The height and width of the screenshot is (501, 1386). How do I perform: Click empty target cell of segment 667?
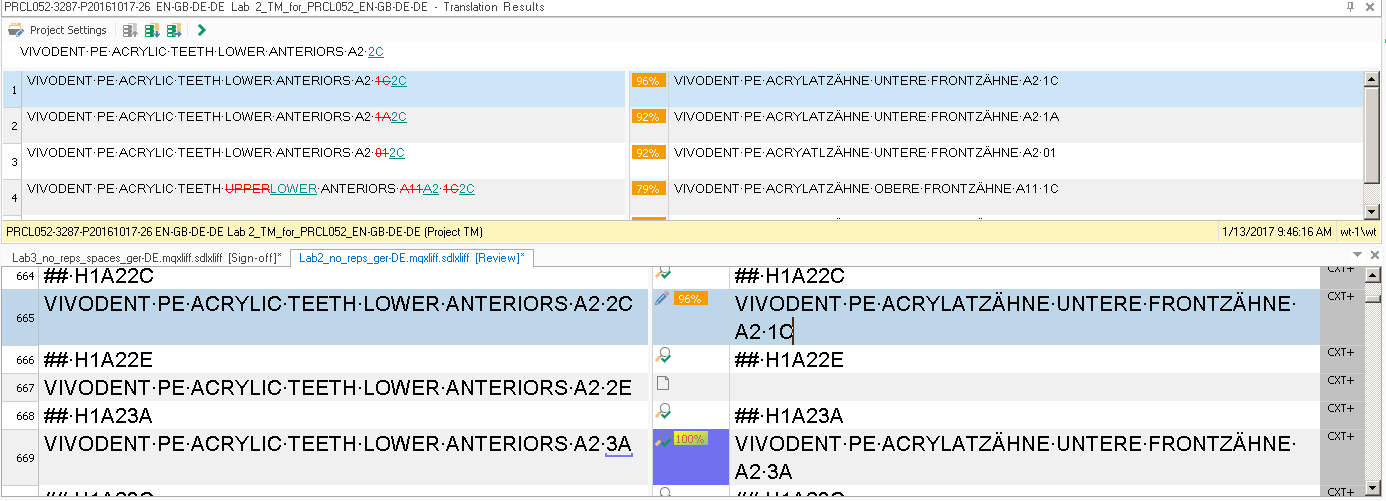click(x=1025, y=388)
